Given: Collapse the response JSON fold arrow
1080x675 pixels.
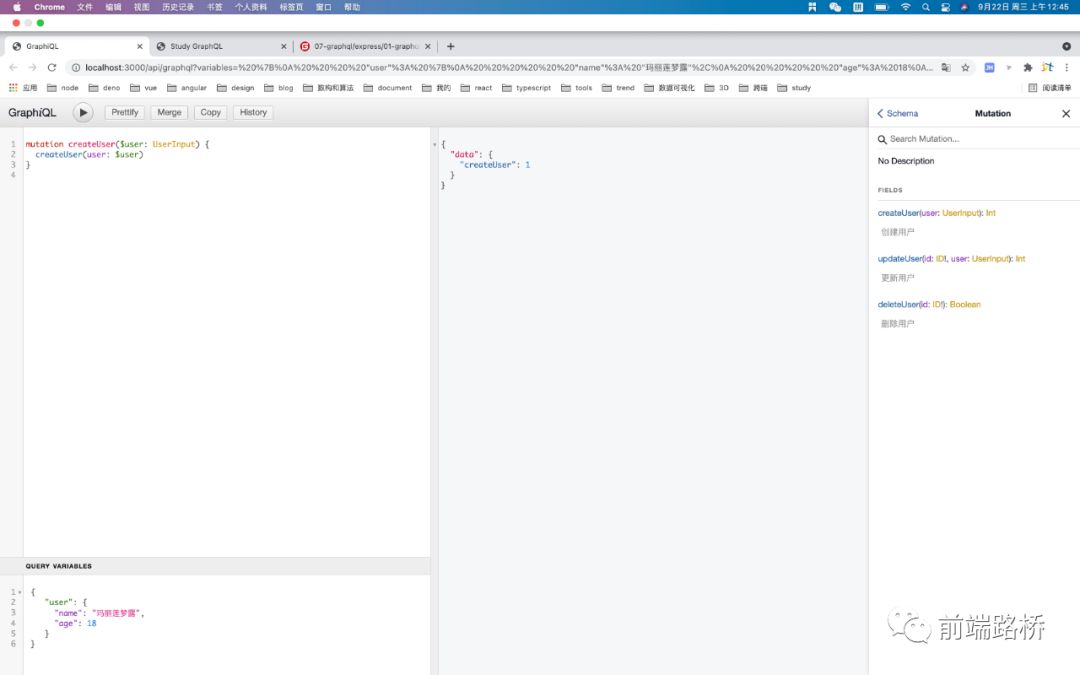Looking at the screenshot, I should click(435, 145).
